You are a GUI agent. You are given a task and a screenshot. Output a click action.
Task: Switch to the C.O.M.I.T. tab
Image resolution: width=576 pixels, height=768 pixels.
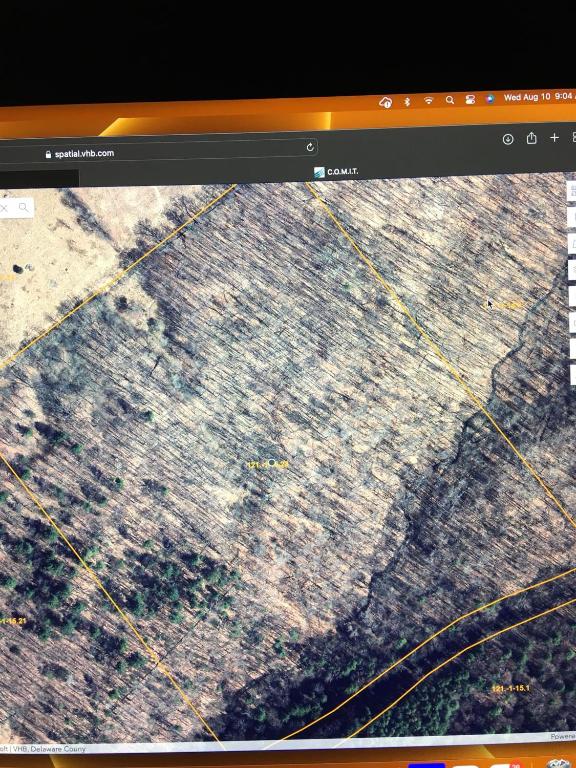click(x=336, y=172)
